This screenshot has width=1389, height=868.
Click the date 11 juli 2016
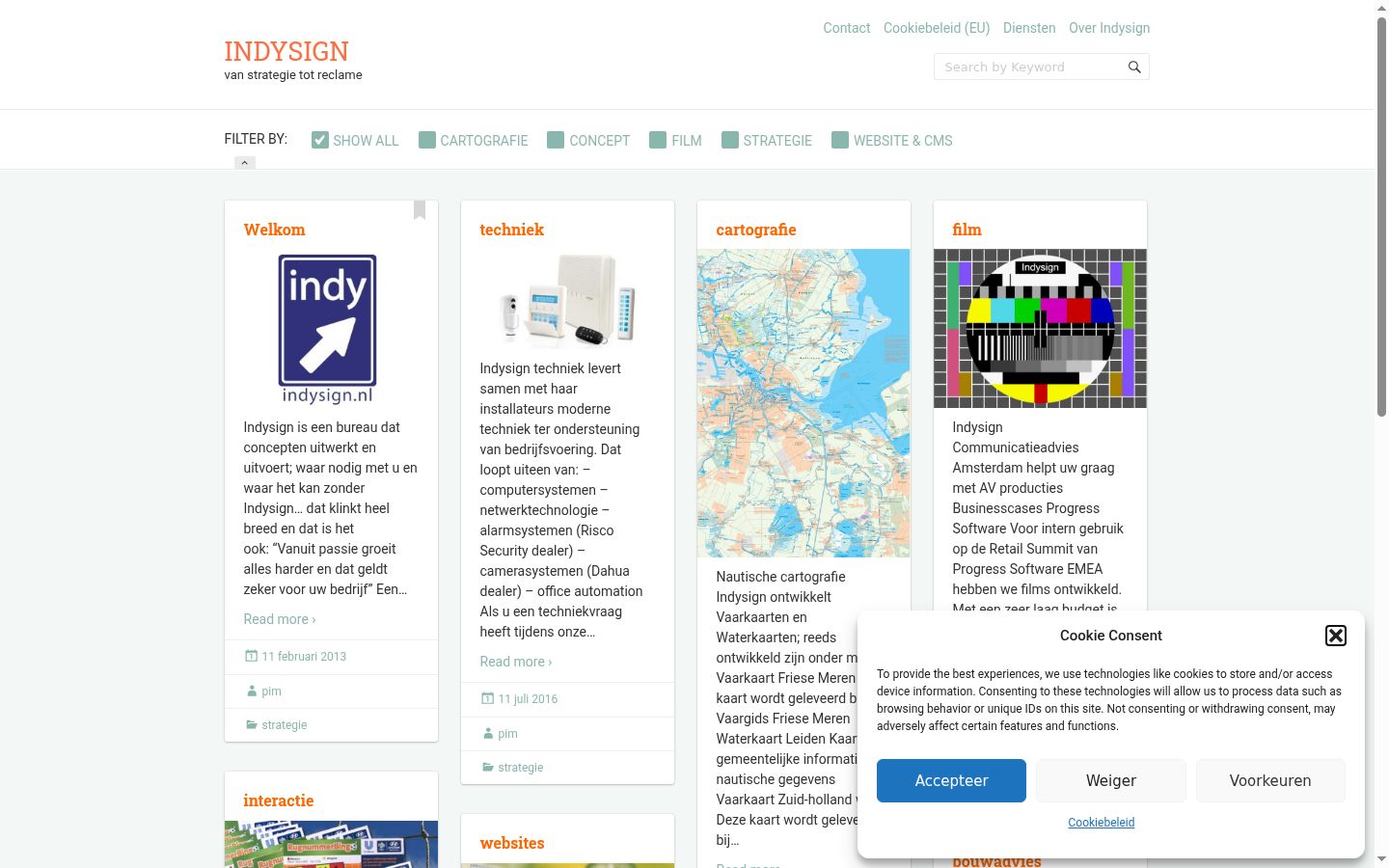click(x=528, y=699)
